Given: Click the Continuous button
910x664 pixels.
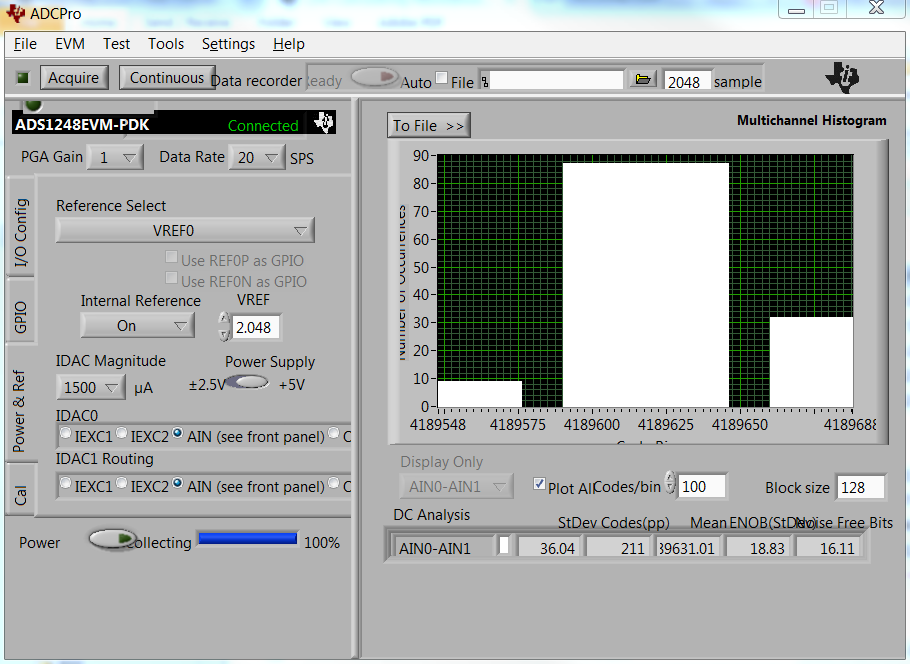Looking at the screenshot, I should point(167,78).
